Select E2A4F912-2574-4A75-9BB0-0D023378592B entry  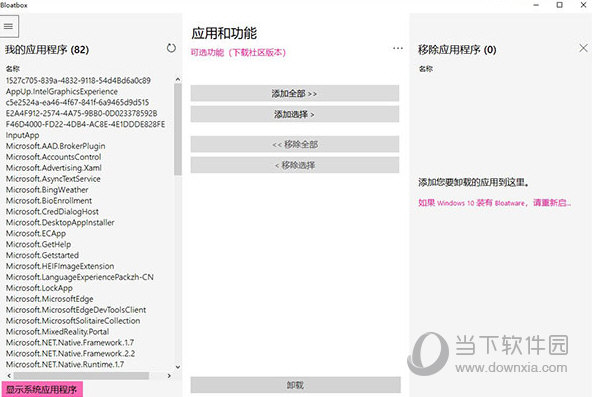point(82,113)
